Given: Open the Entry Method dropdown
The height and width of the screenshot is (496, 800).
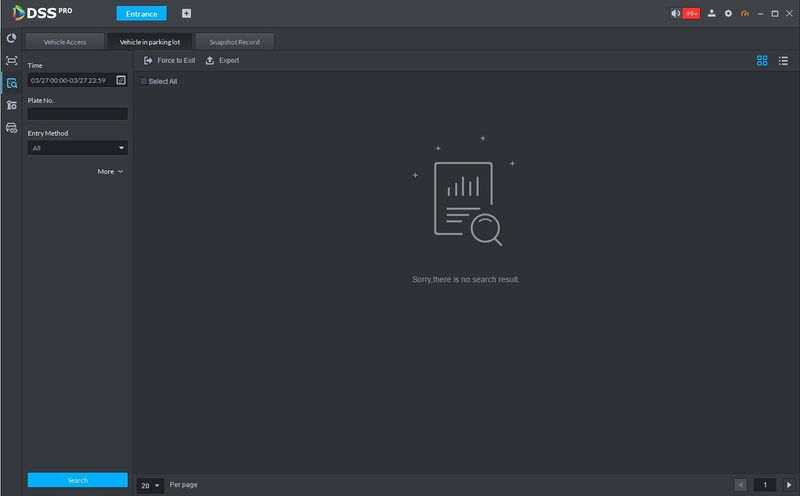Looking at the screenshot, I should coord(78,148).
